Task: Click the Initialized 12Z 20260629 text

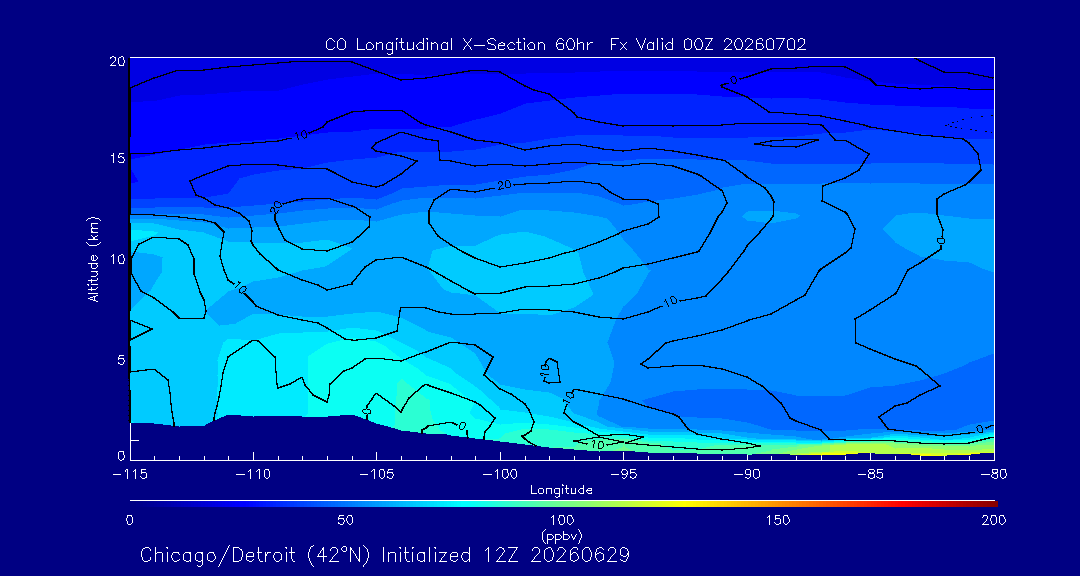Action: click(x=506, y=555)
